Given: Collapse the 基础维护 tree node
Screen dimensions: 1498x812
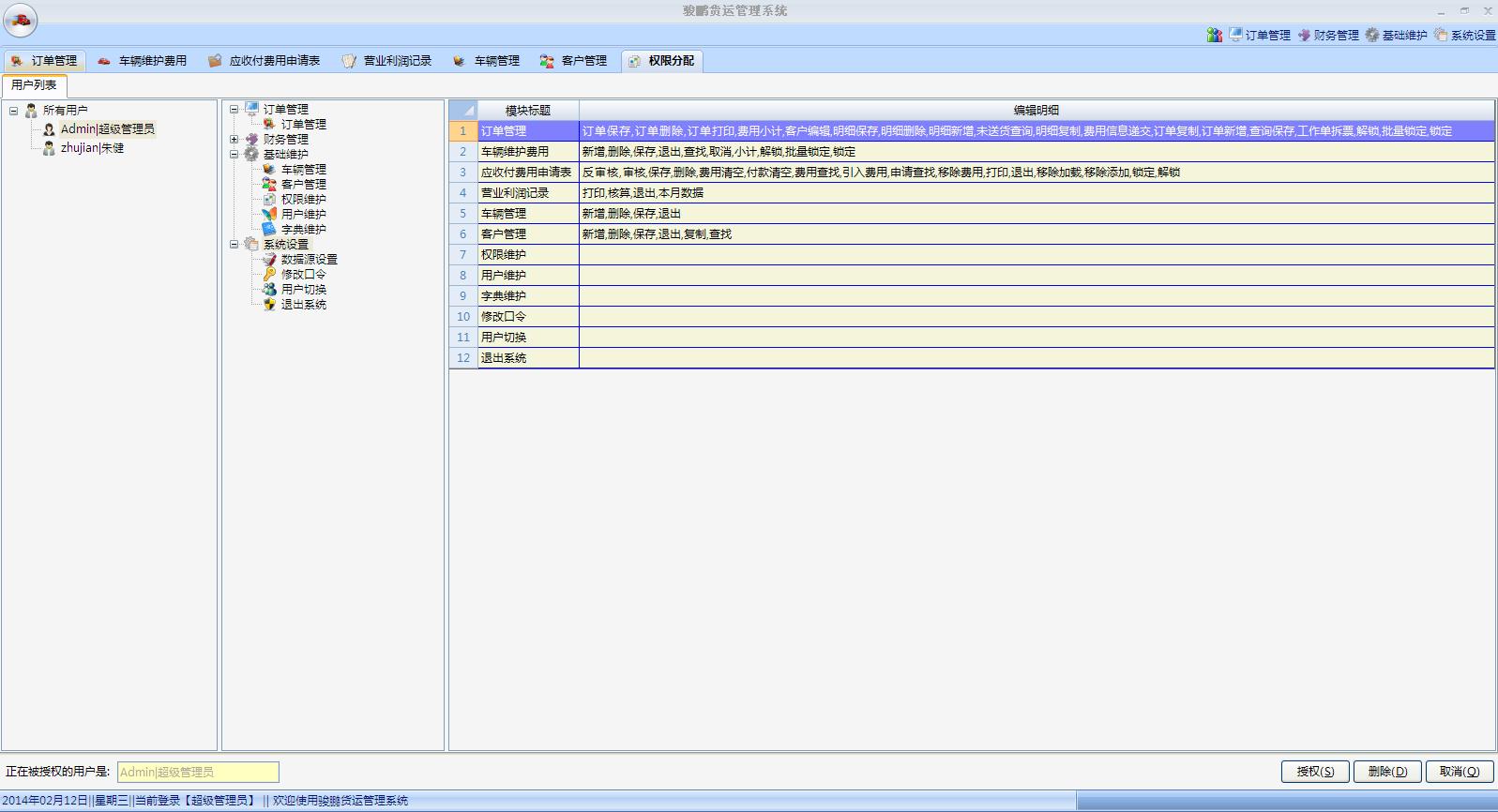Looking at the screenshot, I should pyautogui.click(x=235, y=155).
